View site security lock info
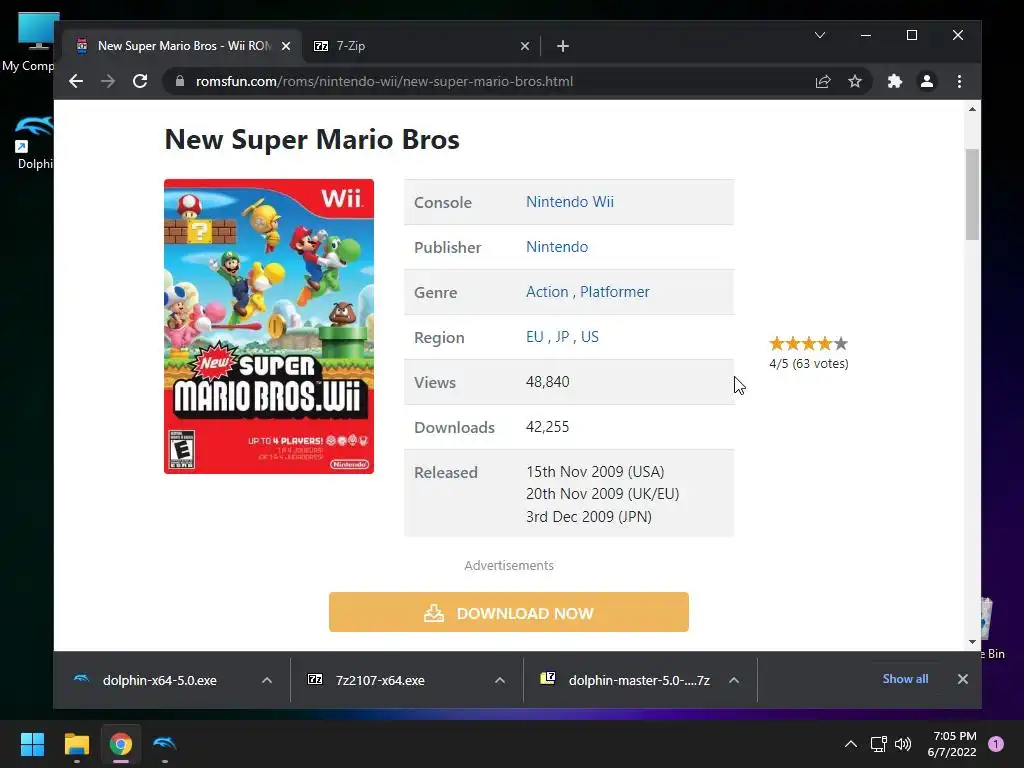1024x768 pixels. pos(180,82)
